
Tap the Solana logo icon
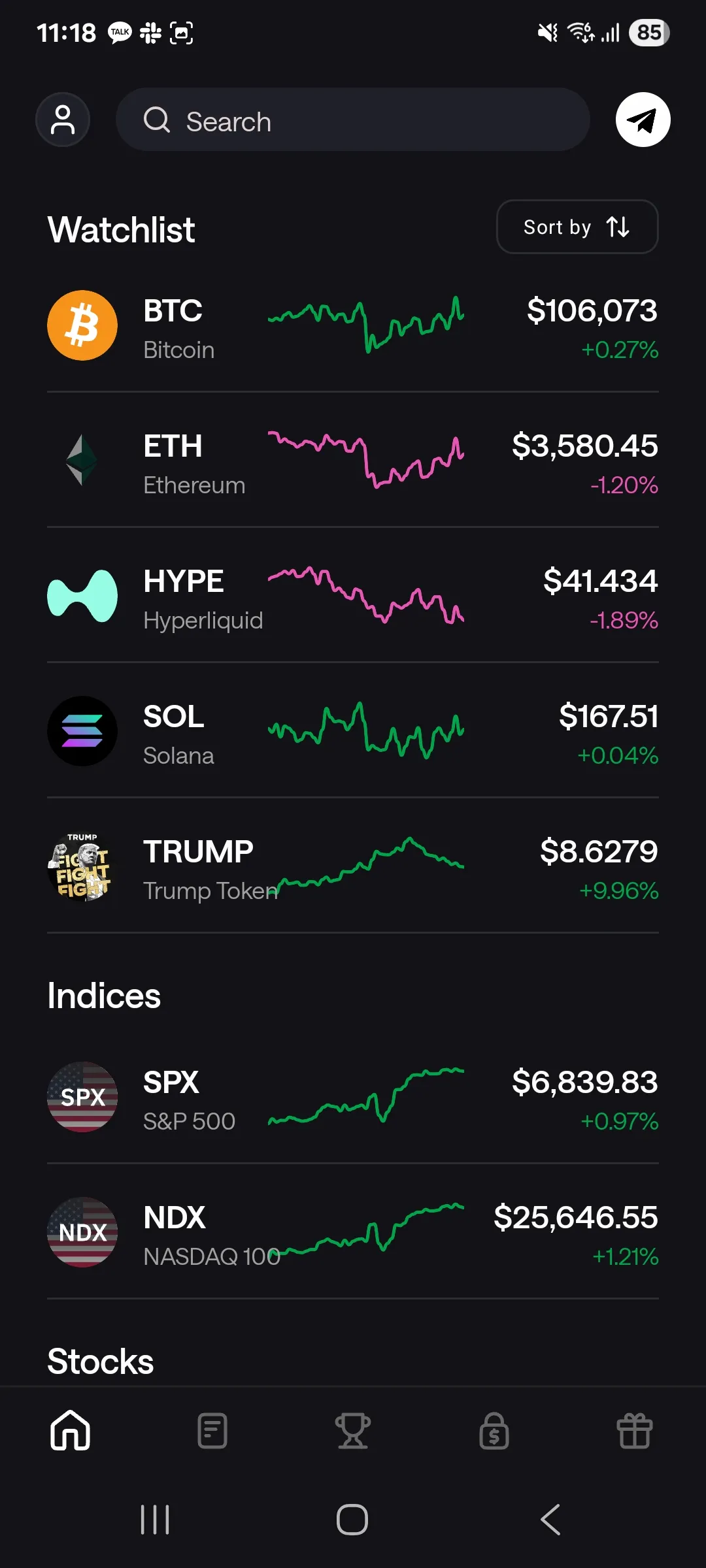(82, 731)
